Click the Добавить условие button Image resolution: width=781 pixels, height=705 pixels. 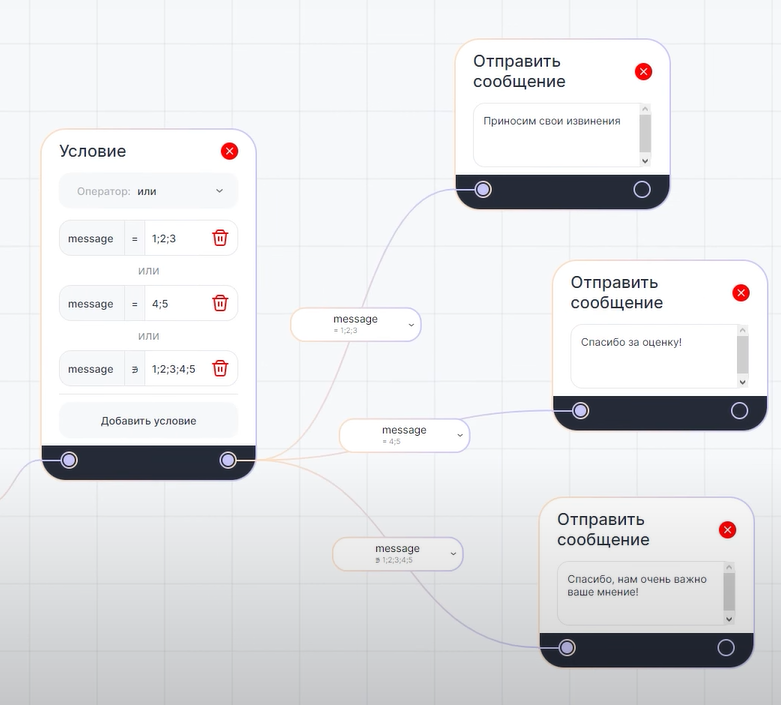[148, 421]
